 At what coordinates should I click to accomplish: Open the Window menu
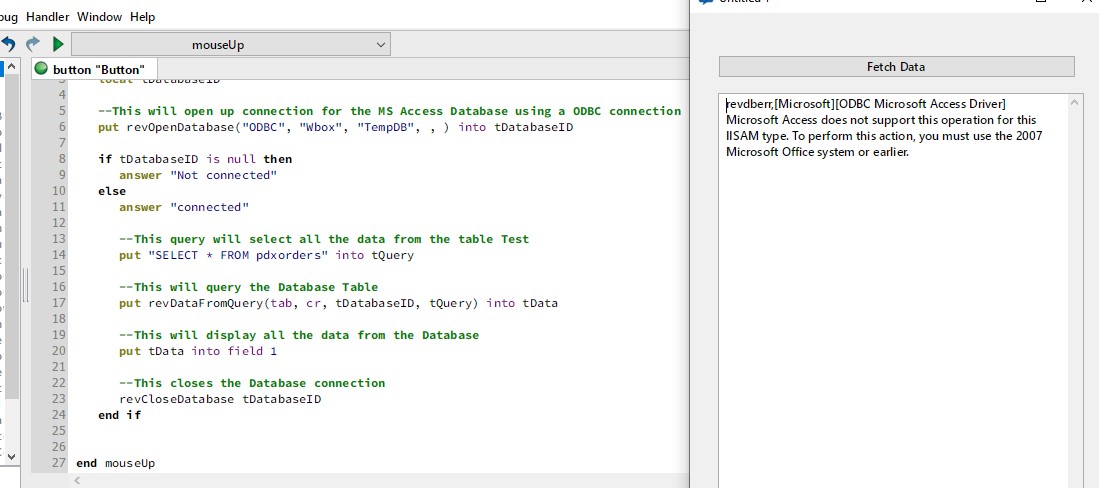[99, 17]
